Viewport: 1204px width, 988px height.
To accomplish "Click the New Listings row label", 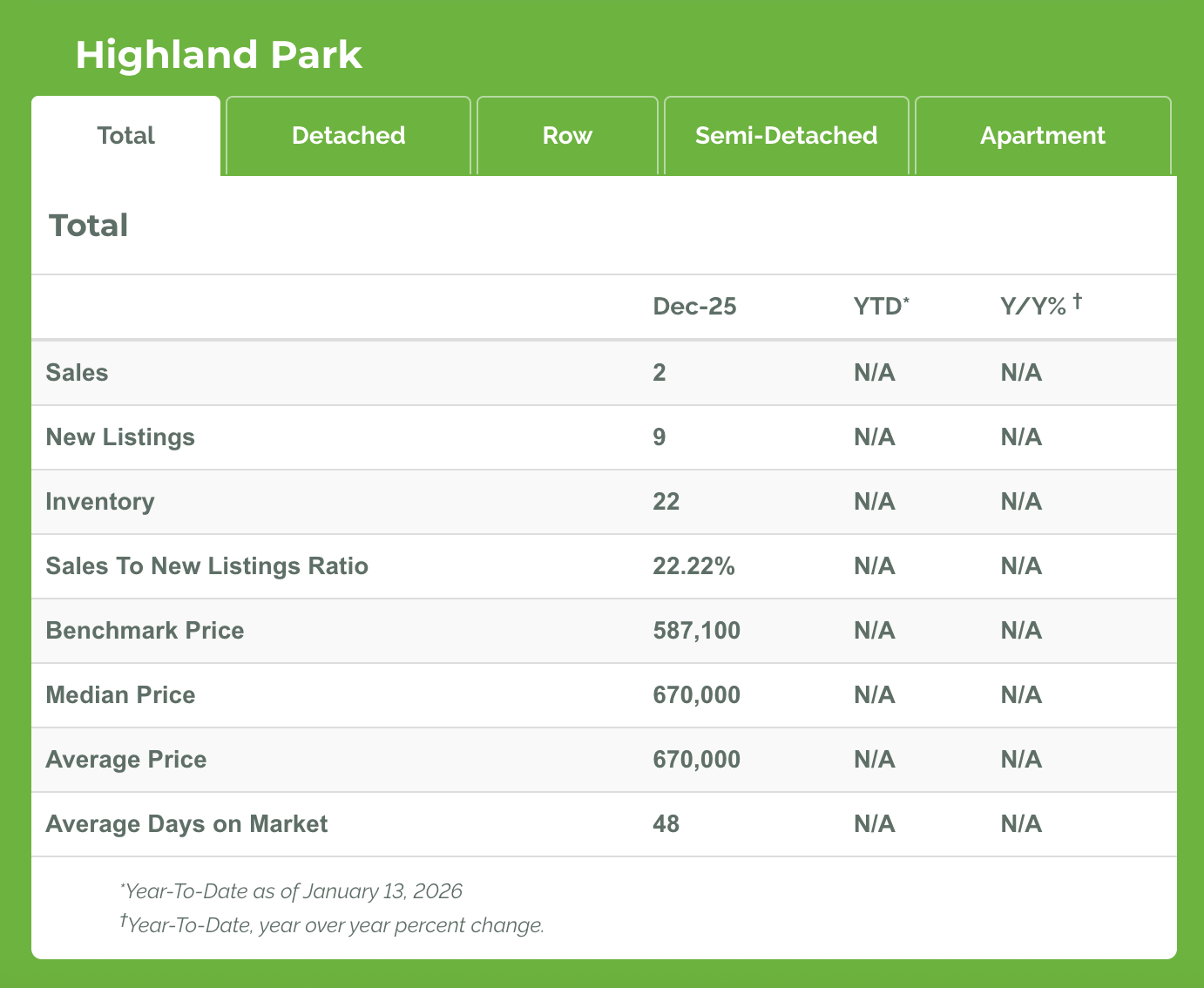I will click(x=120, y=437).
